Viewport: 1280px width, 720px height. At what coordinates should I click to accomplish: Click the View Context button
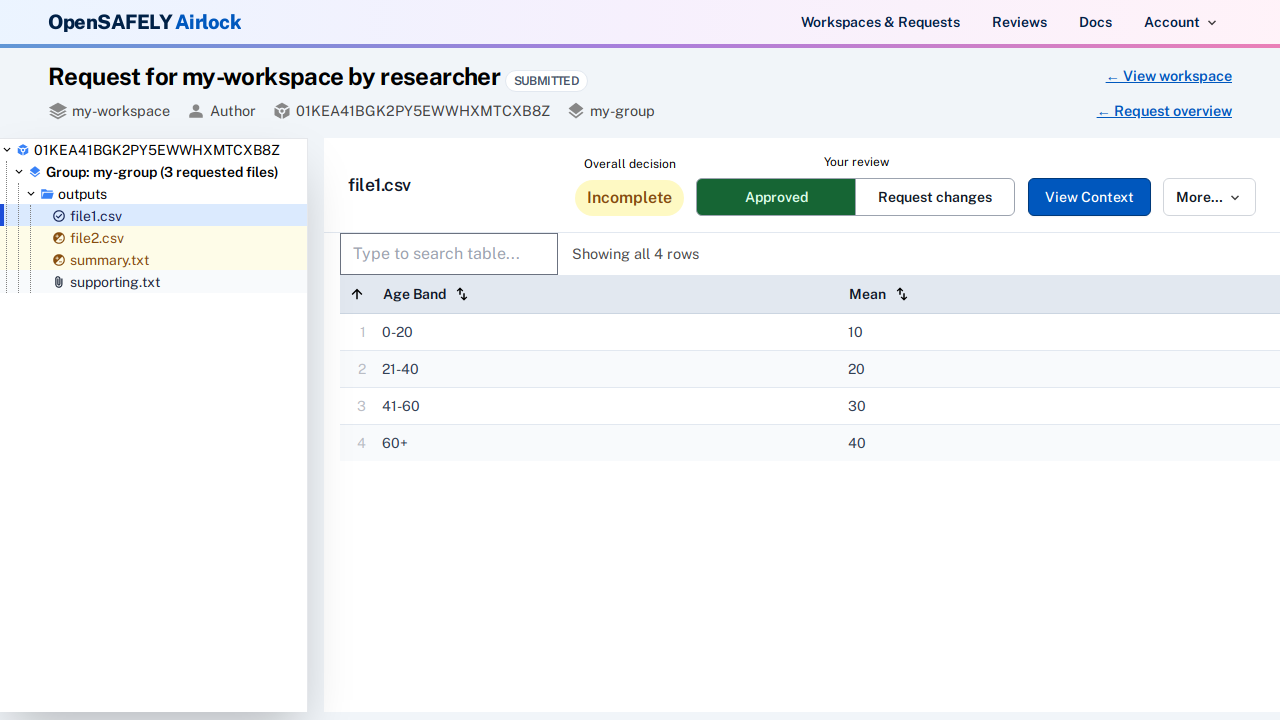pyautogui.click(x=1089, y=197)
